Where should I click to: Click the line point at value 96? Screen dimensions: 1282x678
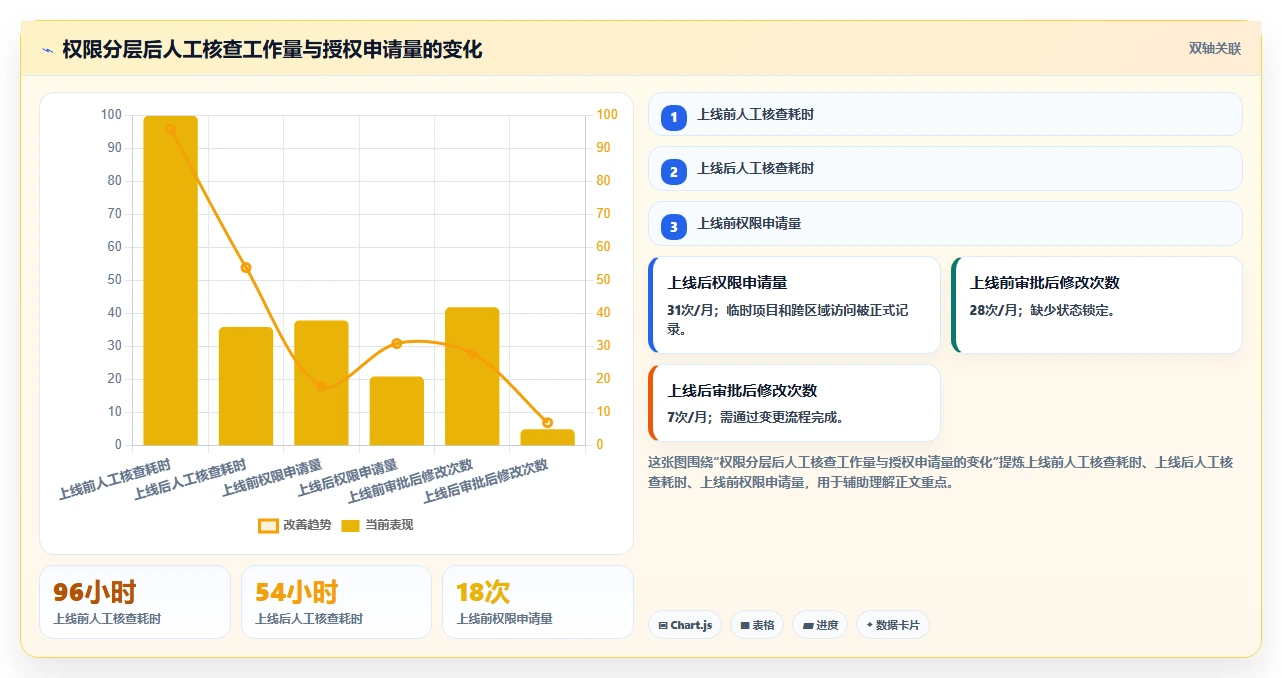click(170, 129)
